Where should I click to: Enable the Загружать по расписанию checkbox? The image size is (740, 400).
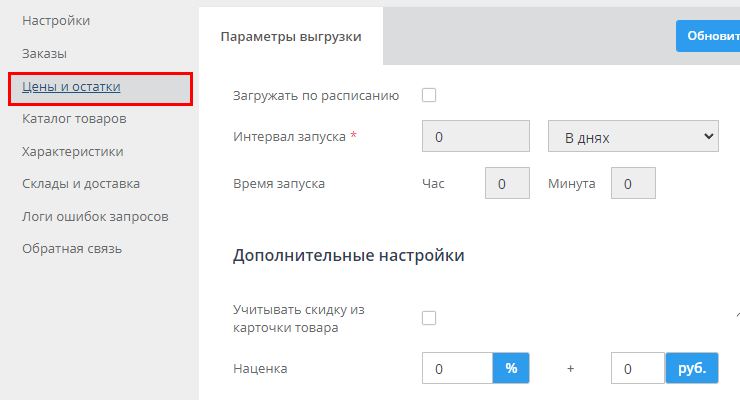(429, 96)
